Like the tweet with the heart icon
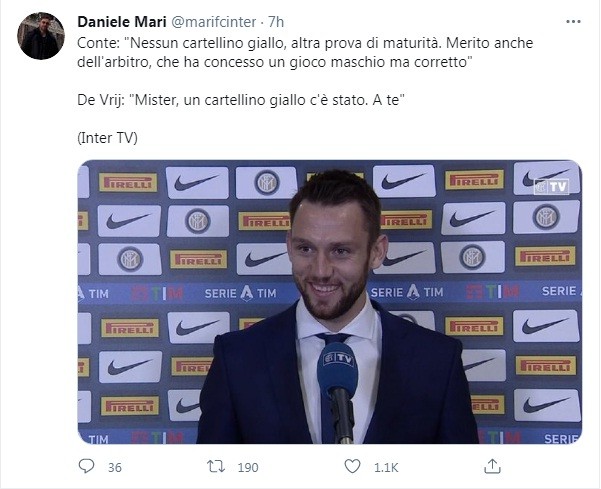Image resolution: width=601 pixels, height=489 pixels. (x=352, y=466)
